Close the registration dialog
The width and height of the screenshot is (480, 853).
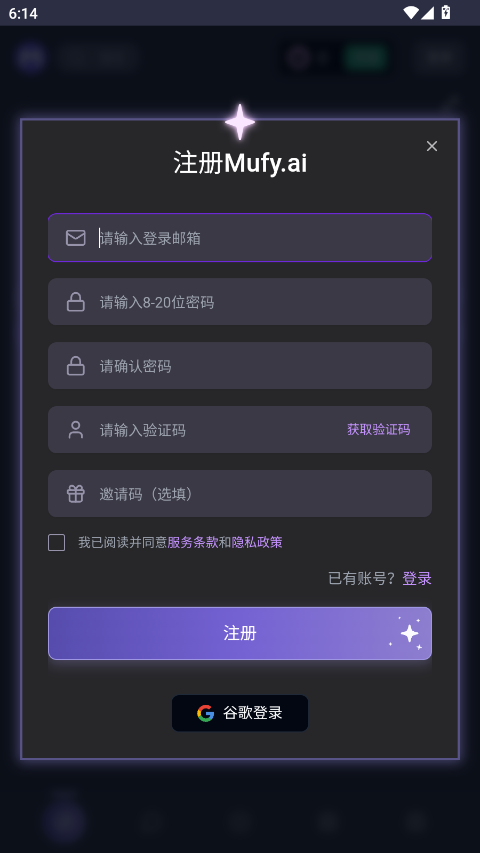[432, 146]
